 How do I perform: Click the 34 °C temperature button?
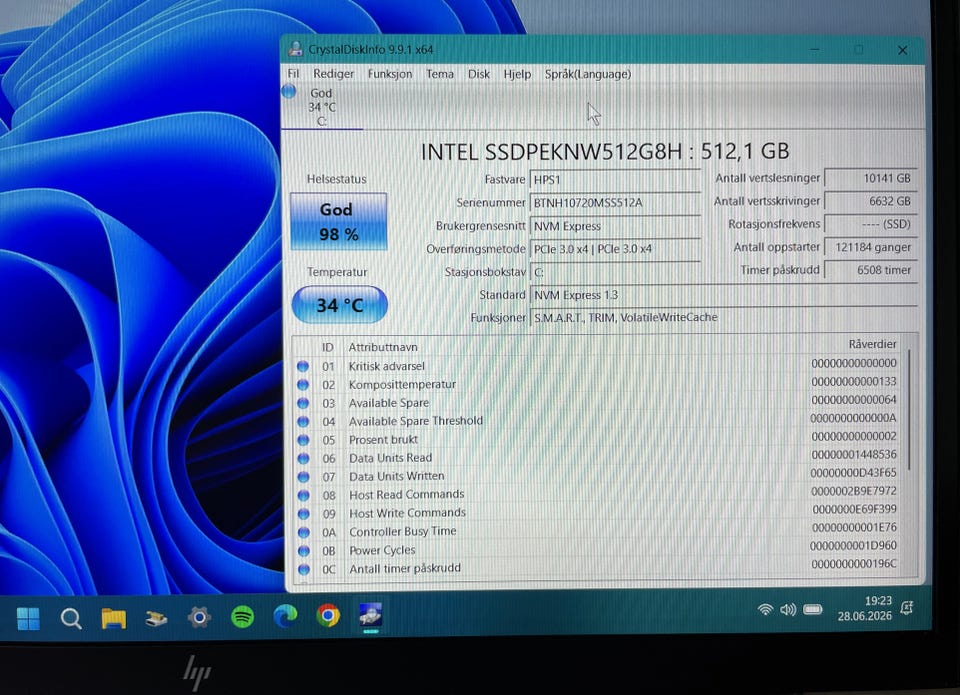(340, 304)
